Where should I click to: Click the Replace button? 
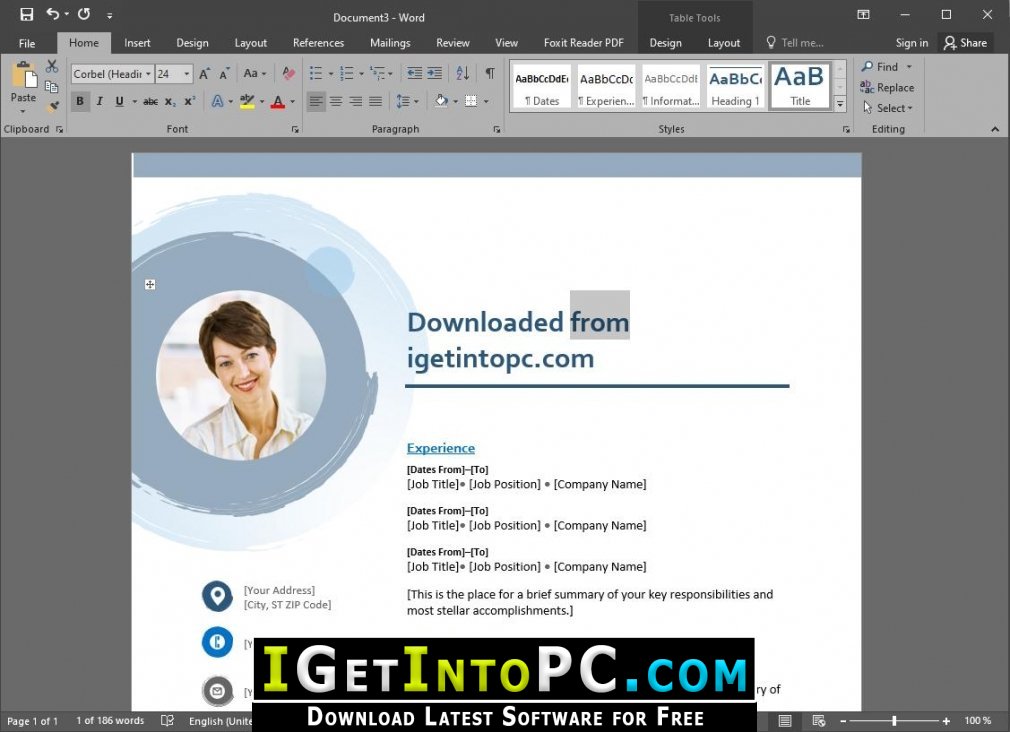(888, 87)
